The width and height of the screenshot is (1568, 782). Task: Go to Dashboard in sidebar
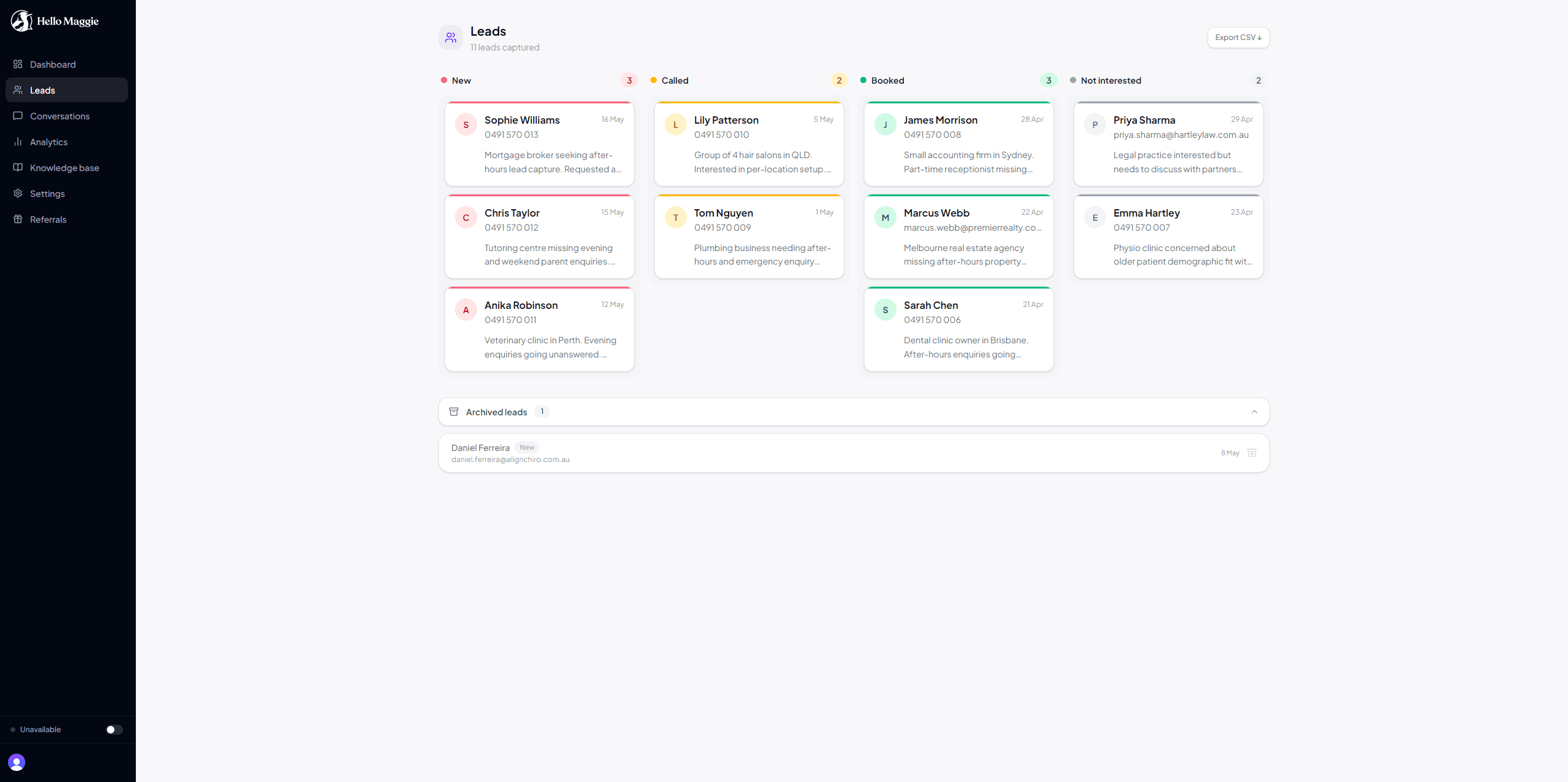coord(66,64)
